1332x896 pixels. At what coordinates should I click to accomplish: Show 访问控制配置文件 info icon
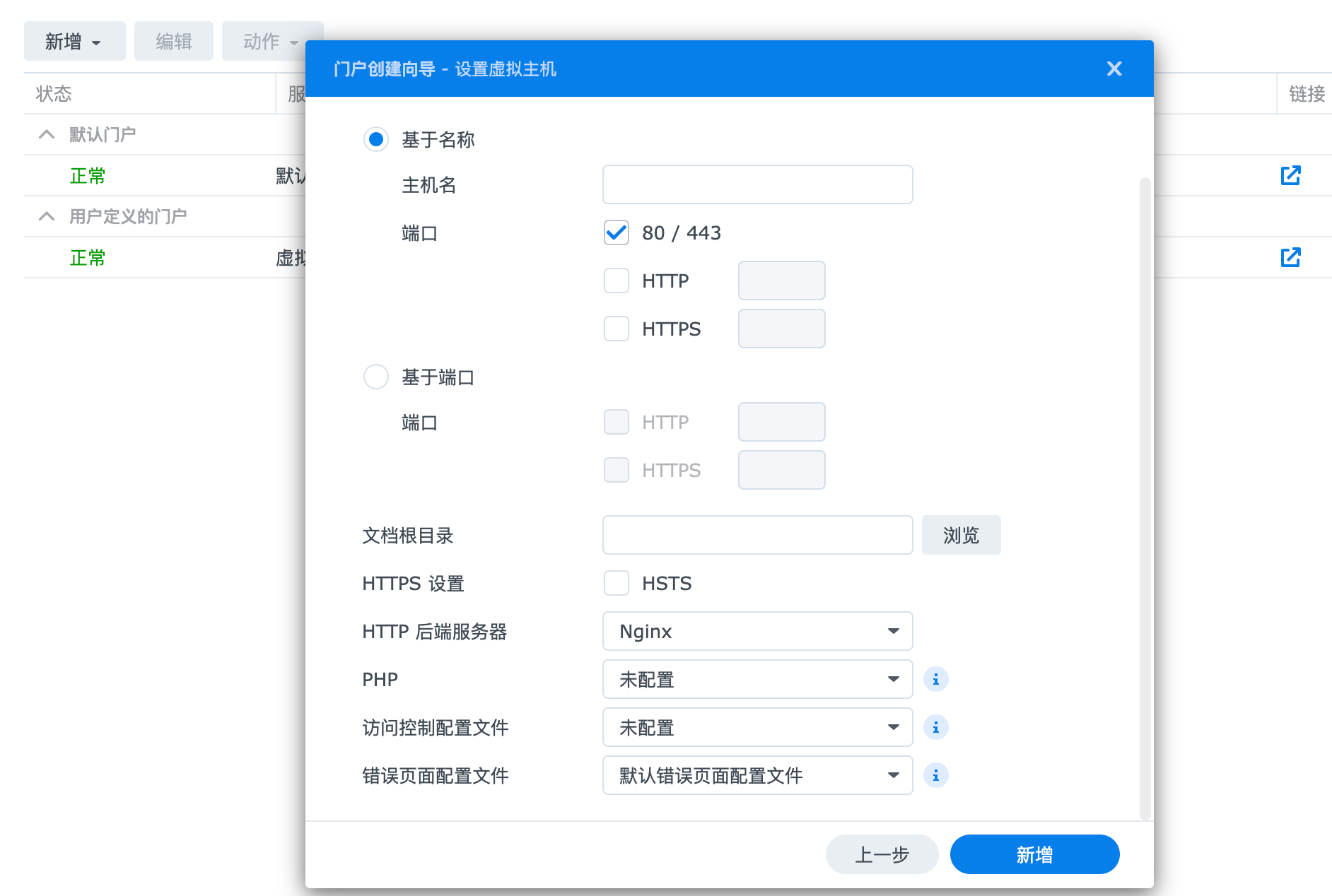tap(936, 727)
